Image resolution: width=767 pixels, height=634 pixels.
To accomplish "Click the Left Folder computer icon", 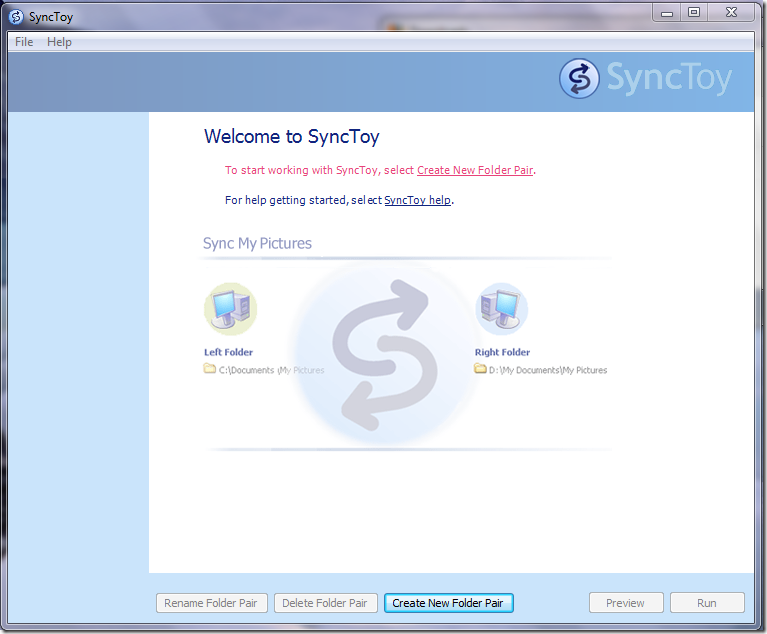I will coord(230,309).
